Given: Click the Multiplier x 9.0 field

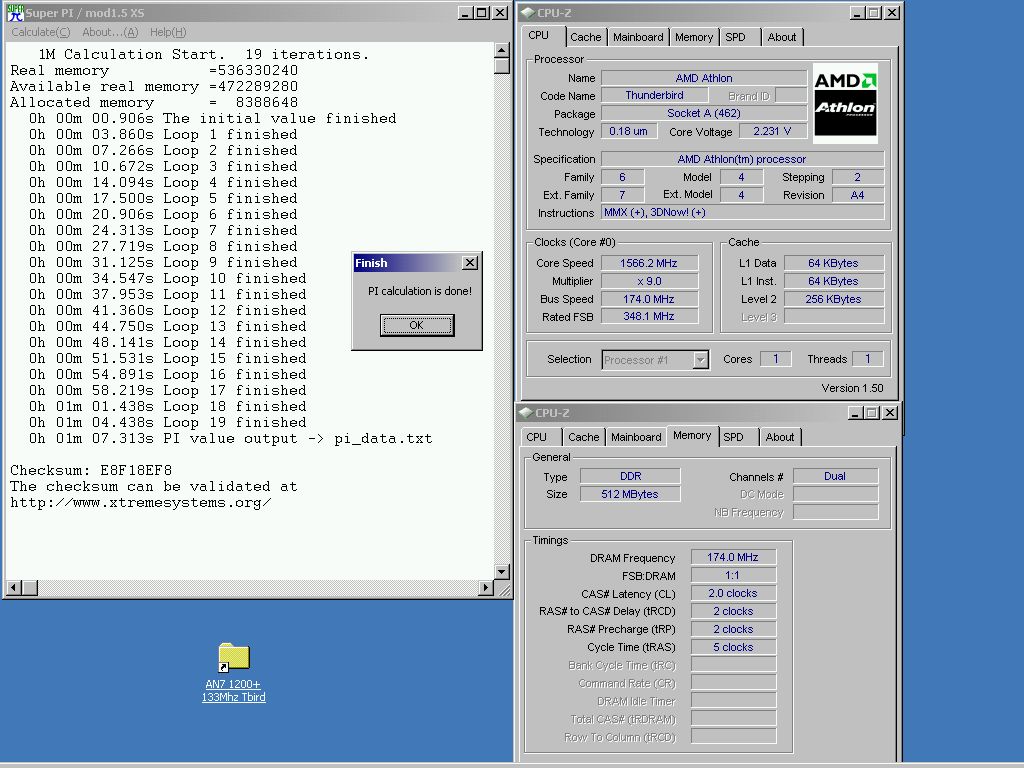Looking at the screenshot, I should [649, 281].
